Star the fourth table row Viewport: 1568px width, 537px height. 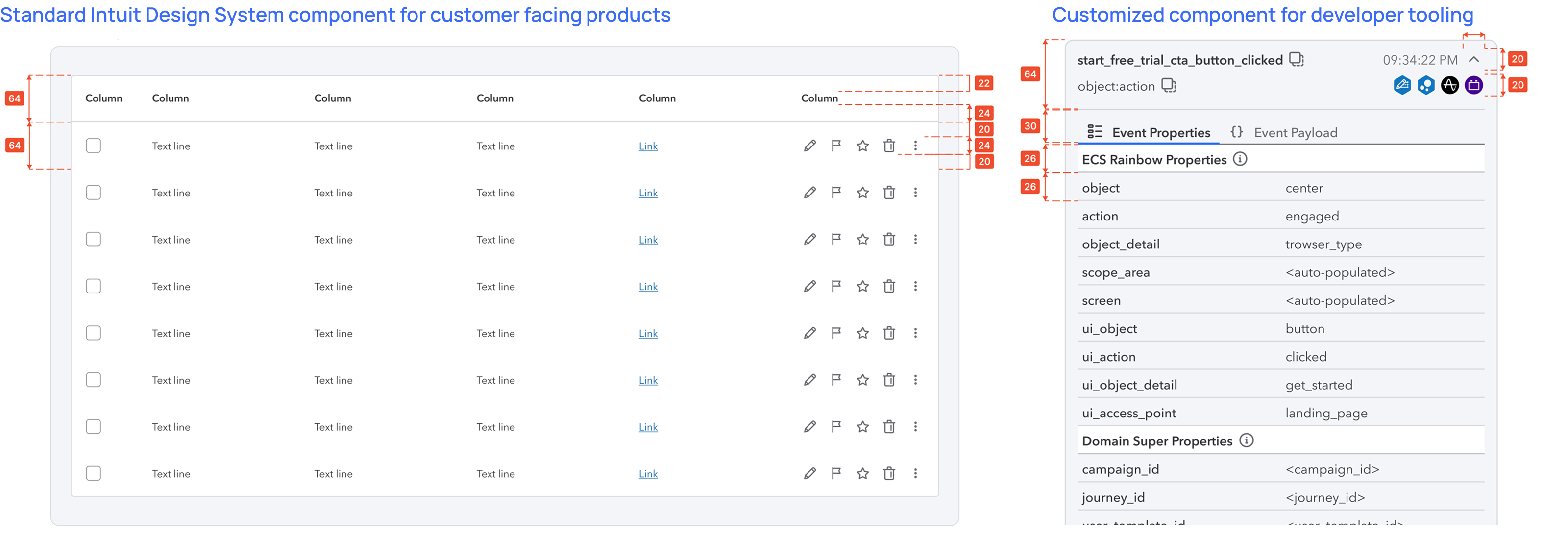tap(862, 286)
